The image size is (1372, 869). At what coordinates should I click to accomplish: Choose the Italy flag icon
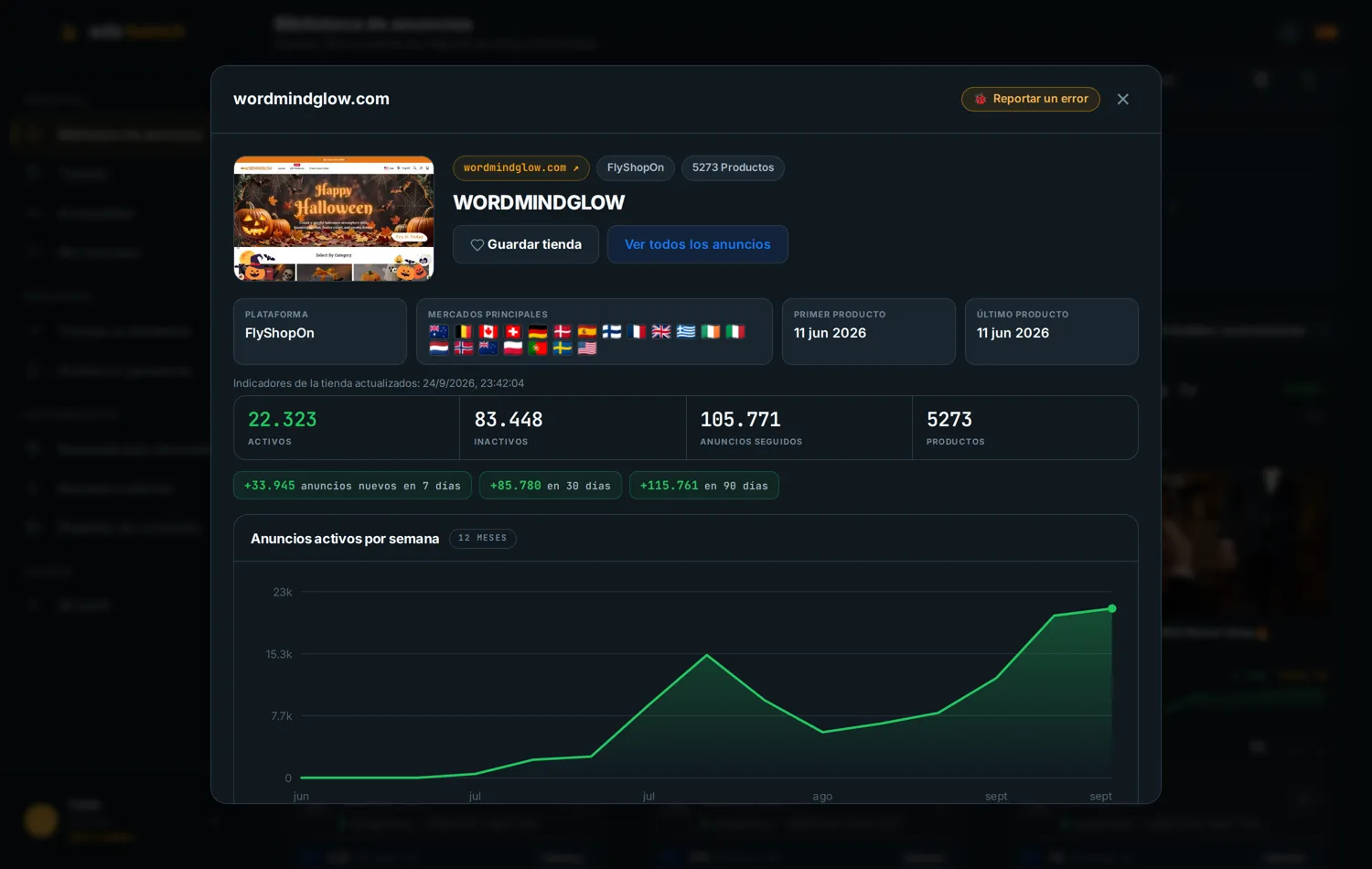point(735,332)
